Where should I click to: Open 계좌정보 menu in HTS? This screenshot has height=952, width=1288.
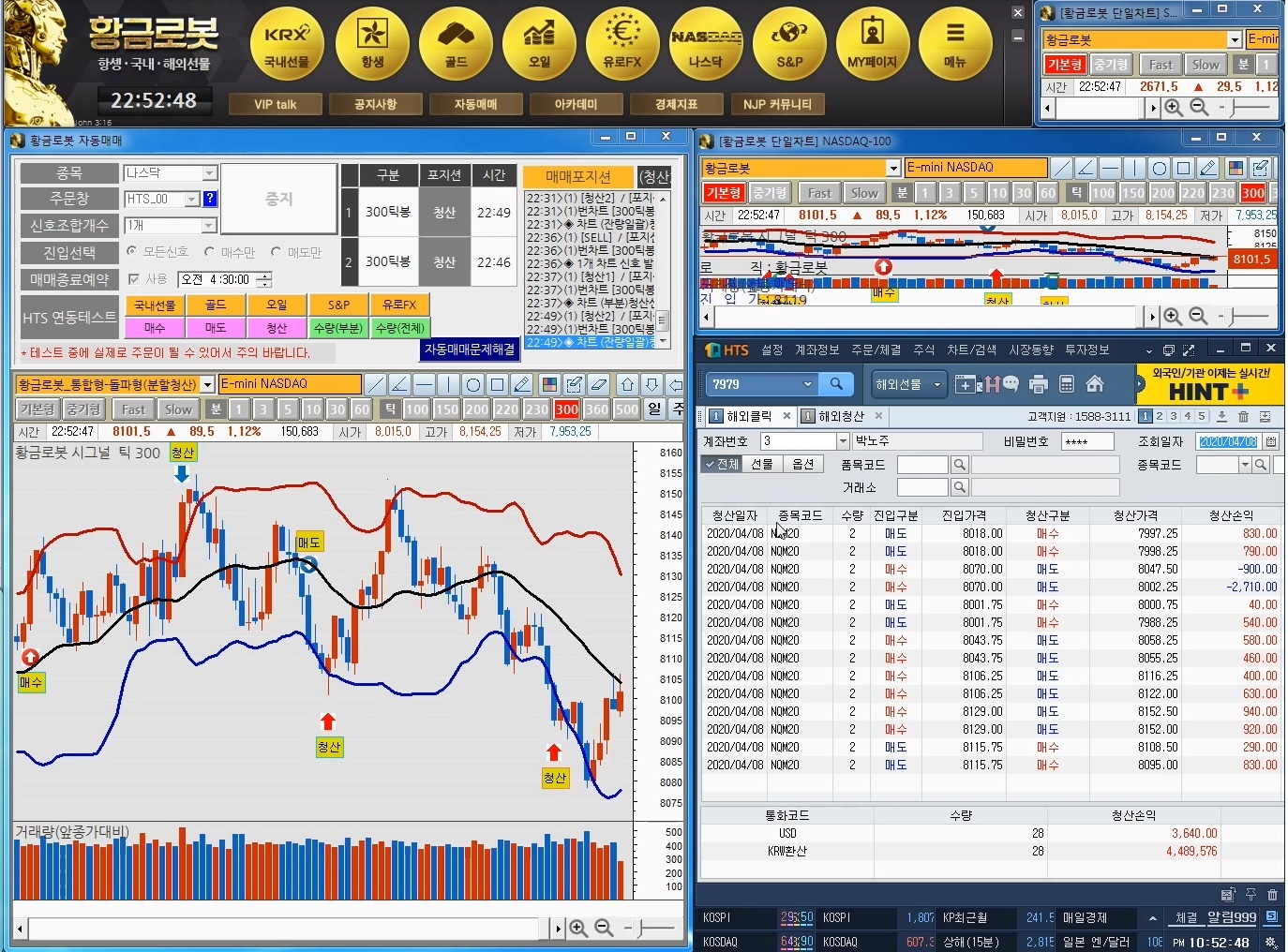click(816, 350)
